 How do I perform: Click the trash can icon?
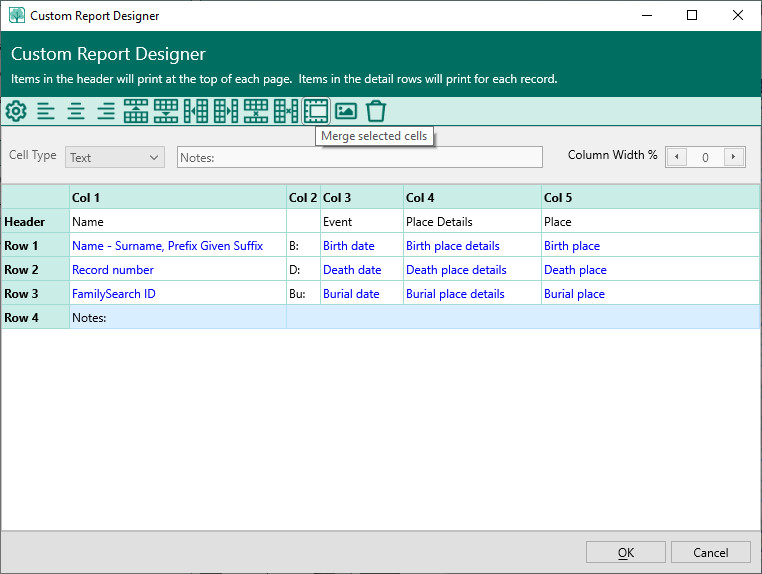[376, 112]
